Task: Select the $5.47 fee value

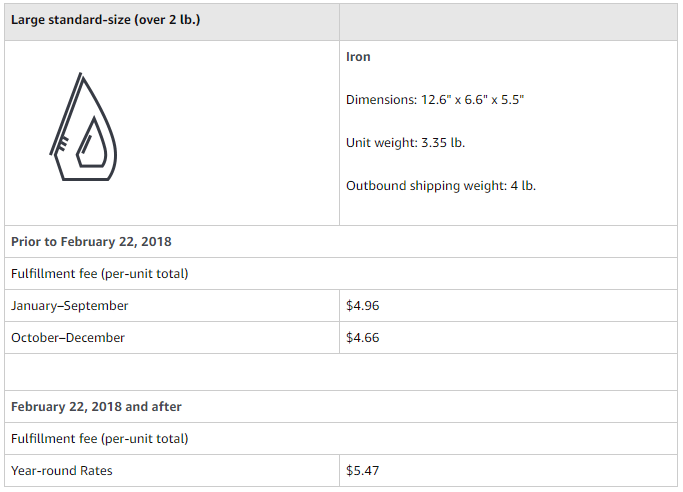Action: tap(362, 471)
